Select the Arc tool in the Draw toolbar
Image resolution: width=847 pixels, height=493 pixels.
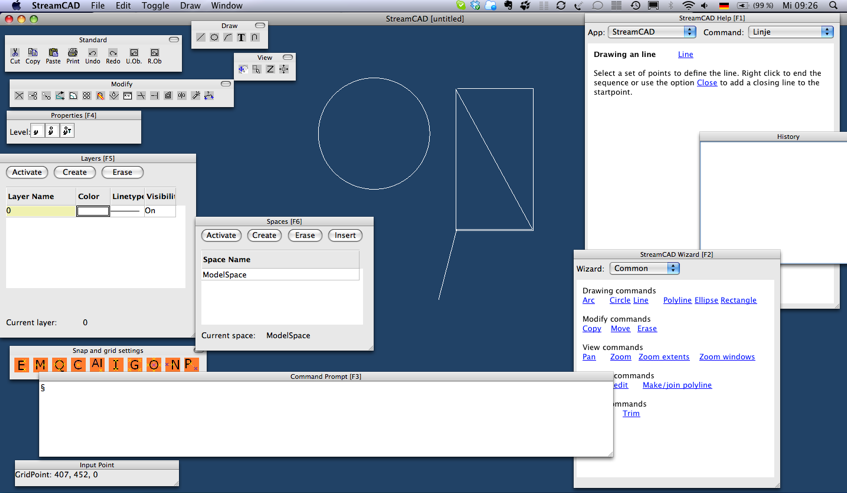228,37
